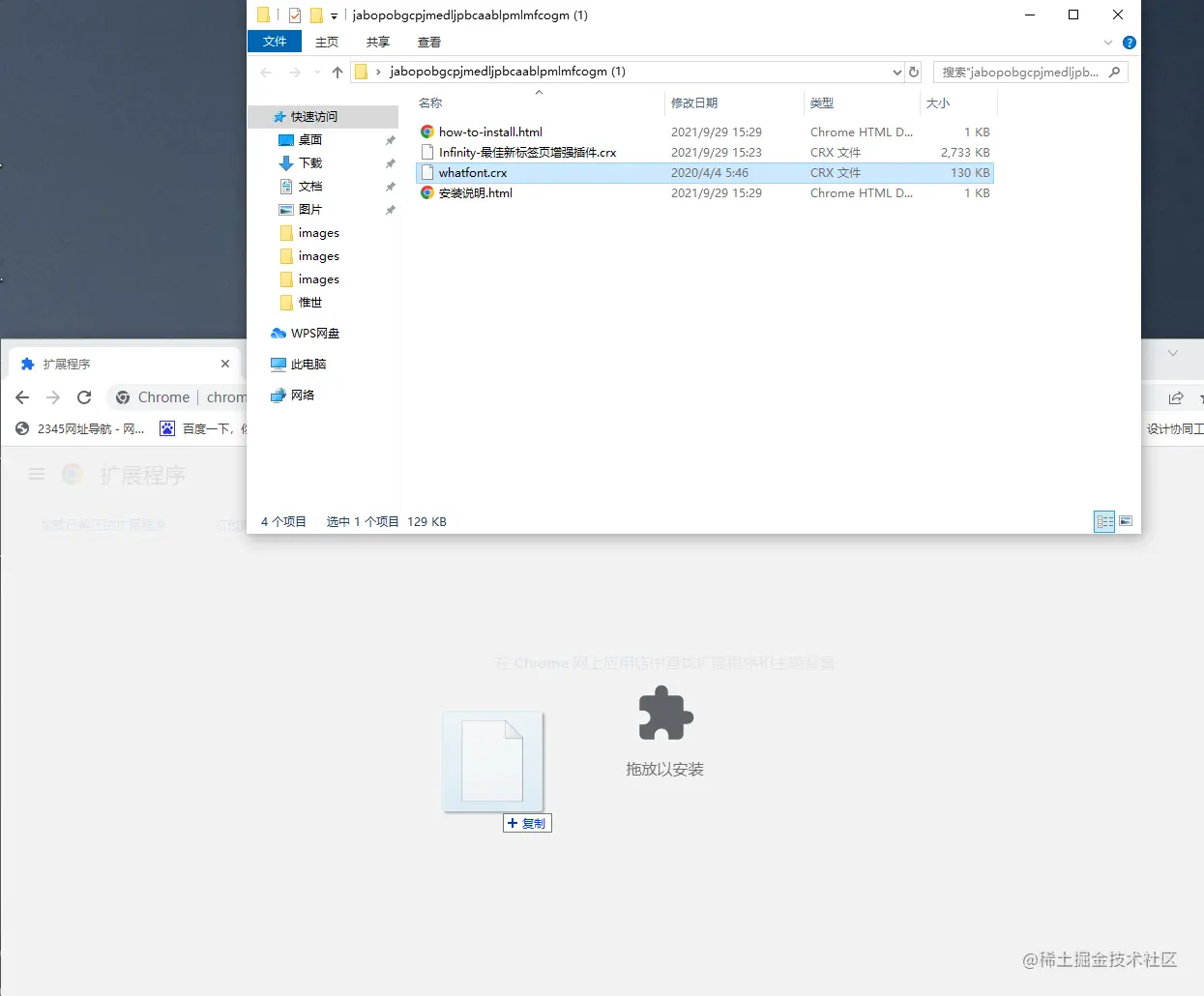Click the 文档 pin icon
Image resolution: width=1204 pixels, height=996 pixels.
coord(391,187)
